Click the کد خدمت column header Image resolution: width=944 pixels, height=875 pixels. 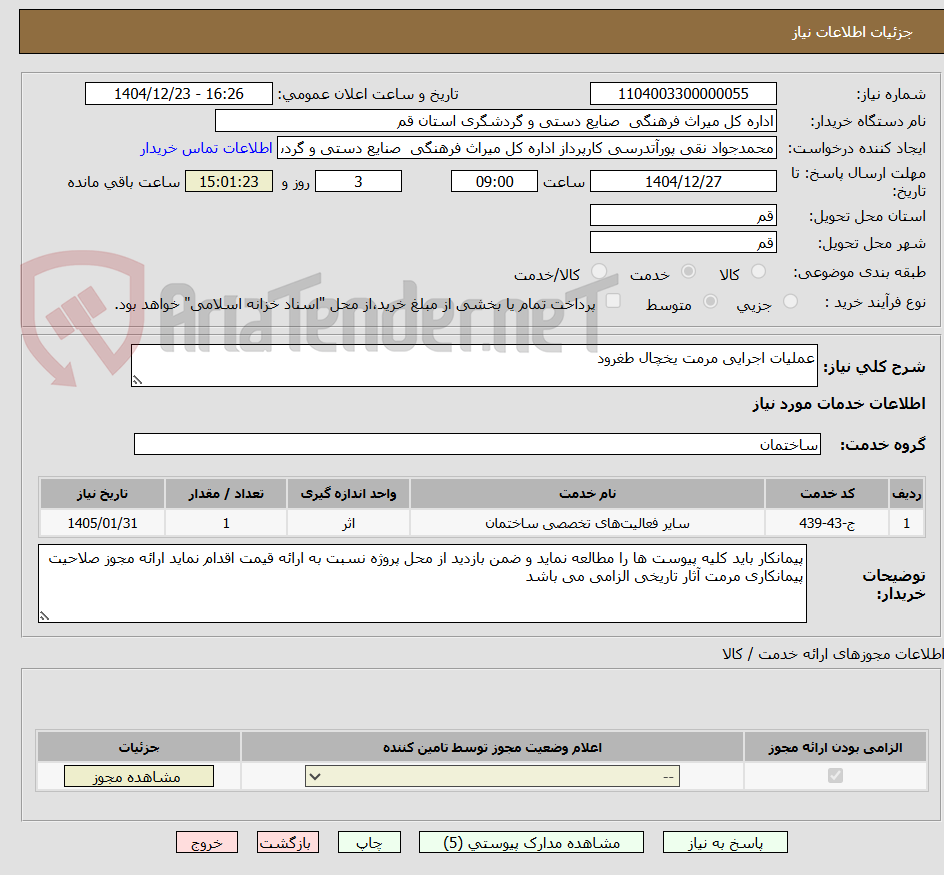827,494
